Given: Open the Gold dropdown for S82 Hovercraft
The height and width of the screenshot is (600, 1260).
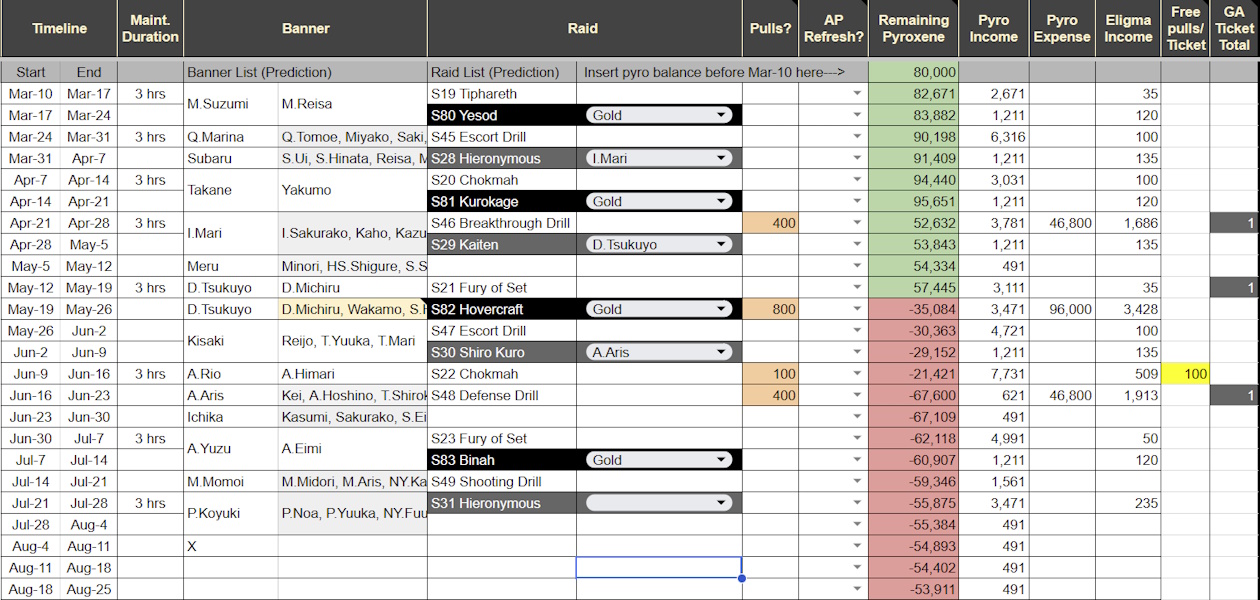Looking at the screenshot, I should click(659, 309).
